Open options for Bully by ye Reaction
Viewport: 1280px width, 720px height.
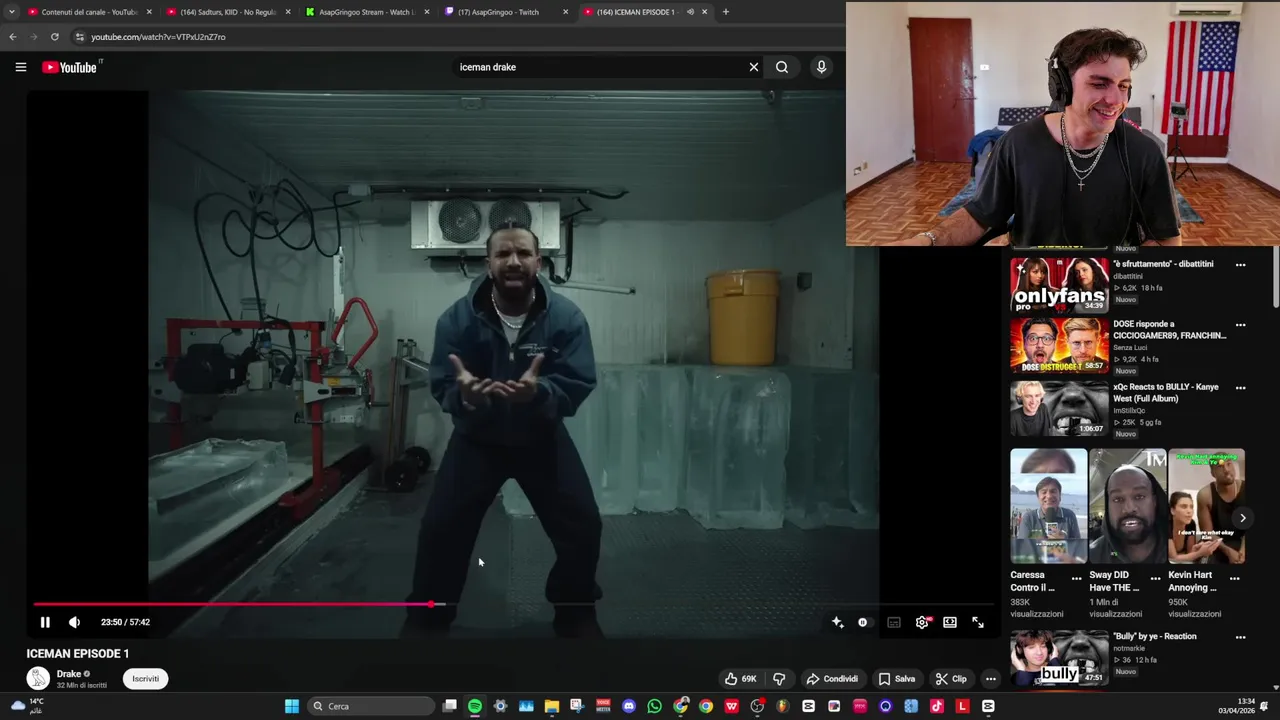[x=1240, y=637]
